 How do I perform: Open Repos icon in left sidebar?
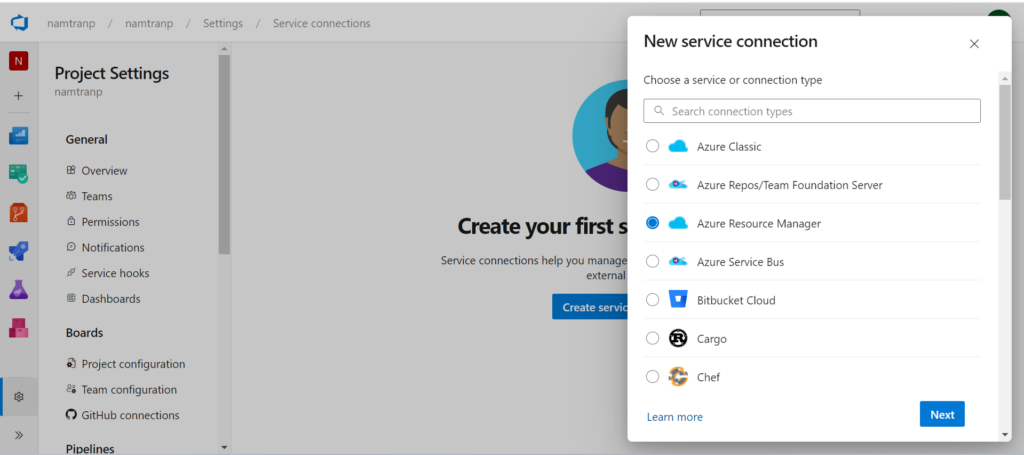(18, 212)
